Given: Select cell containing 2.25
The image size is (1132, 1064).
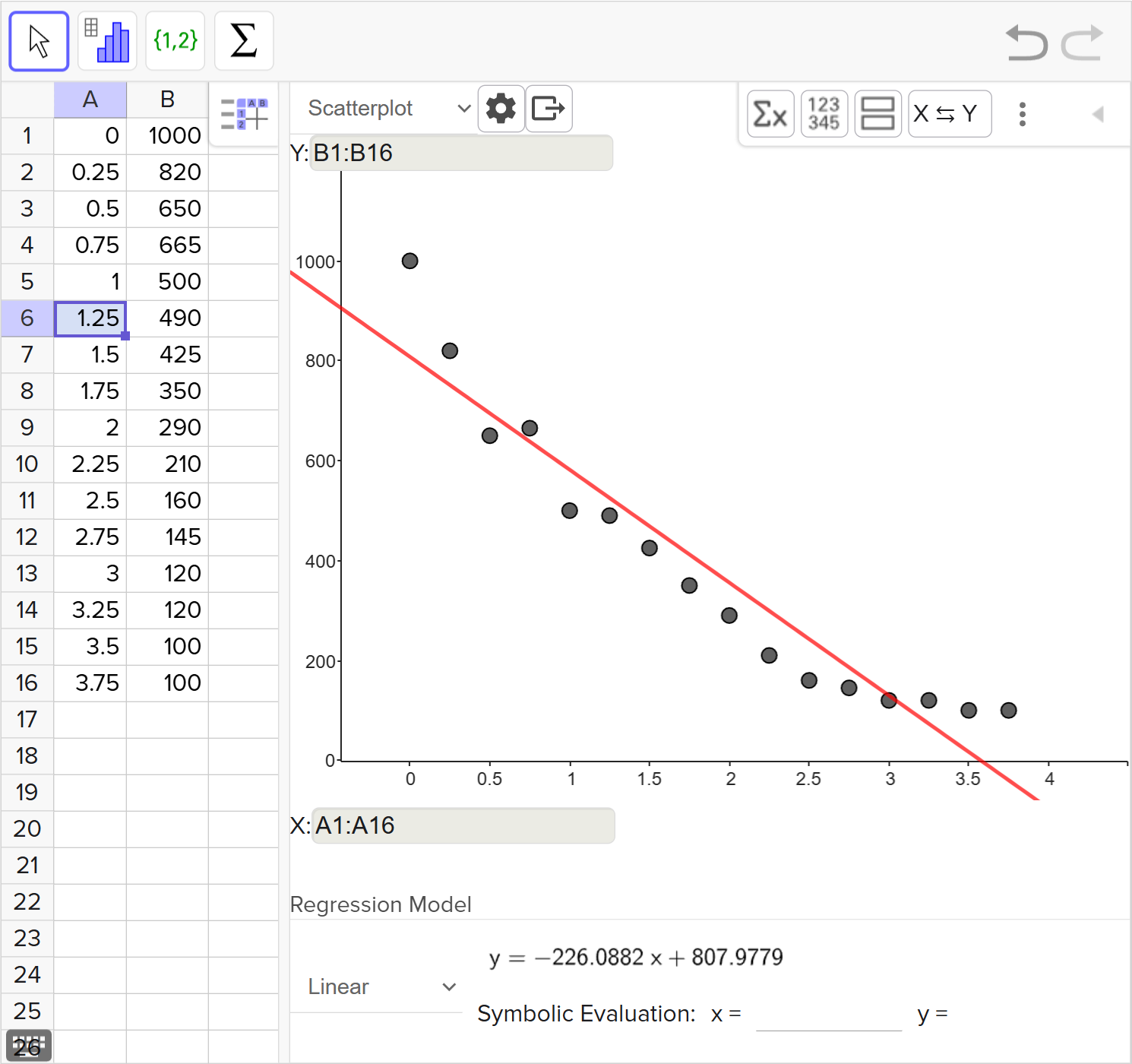Looking at the screenshot, I should pos(90,464).
